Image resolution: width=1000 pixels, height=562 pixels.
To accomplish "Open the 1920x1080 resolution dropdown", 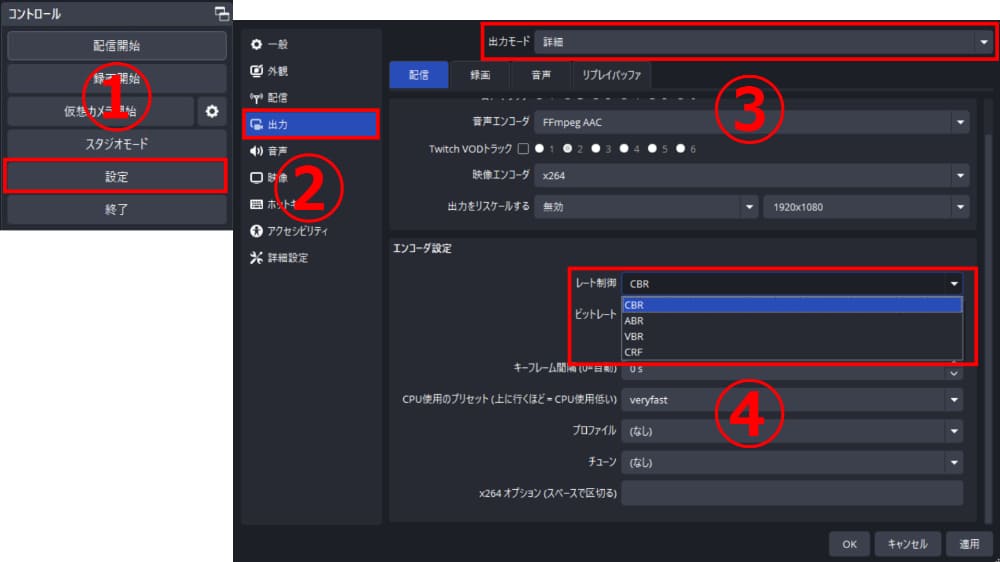I will click(866, 207).
